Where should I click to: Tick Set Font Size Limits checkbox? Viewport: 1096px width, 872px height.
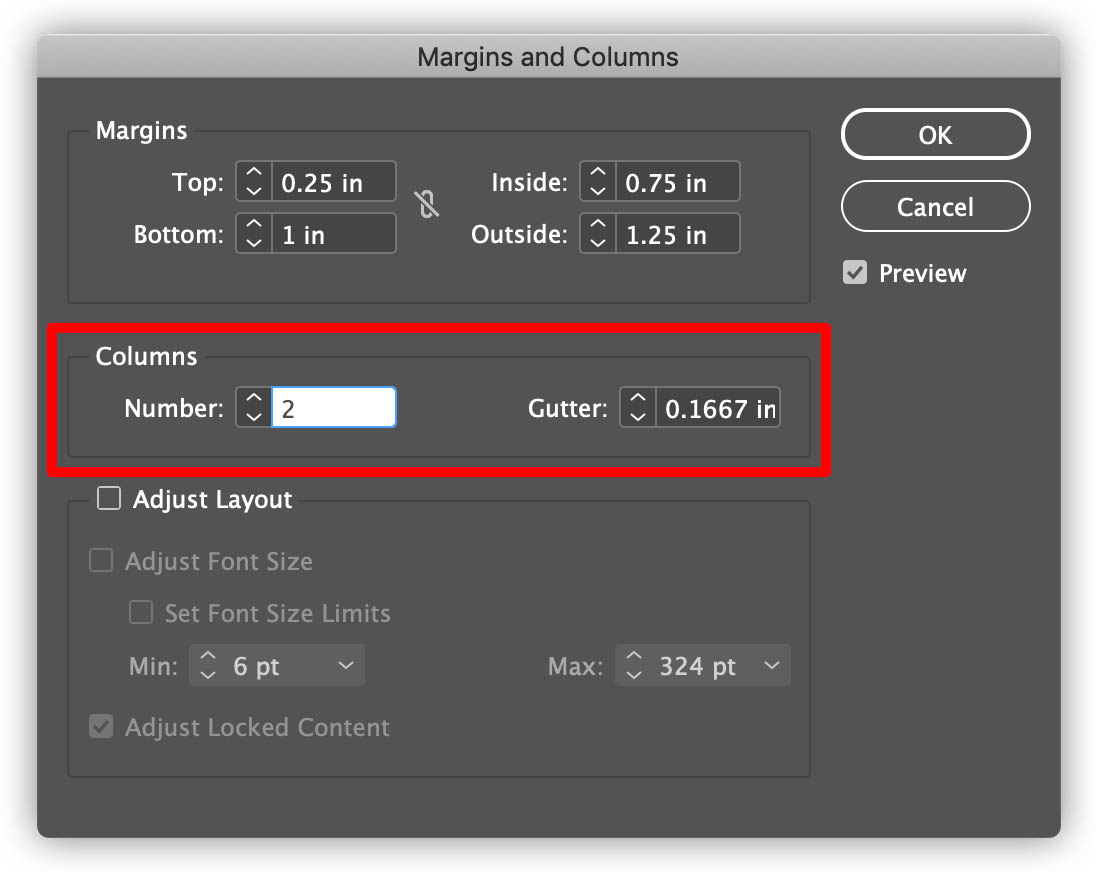point(141,612)
